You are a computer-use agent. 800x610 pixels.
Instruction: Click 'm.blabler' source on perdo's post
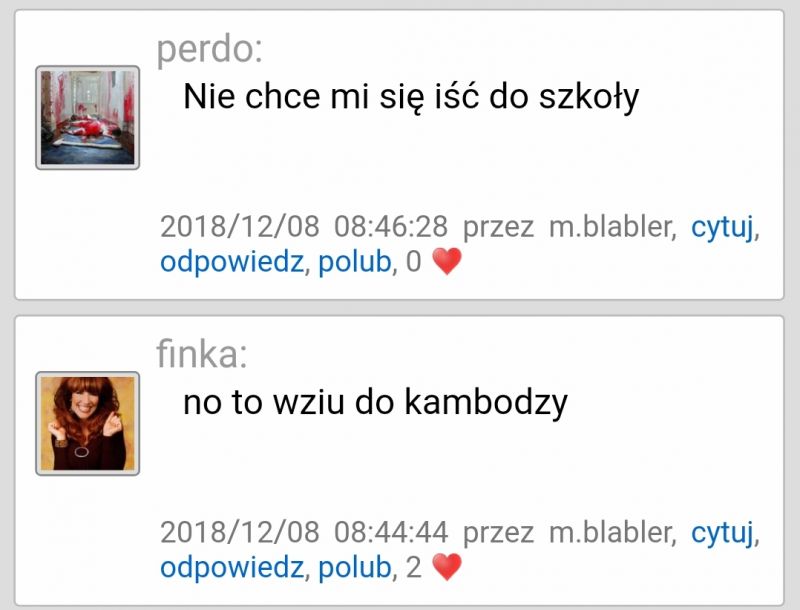(611, 226)
